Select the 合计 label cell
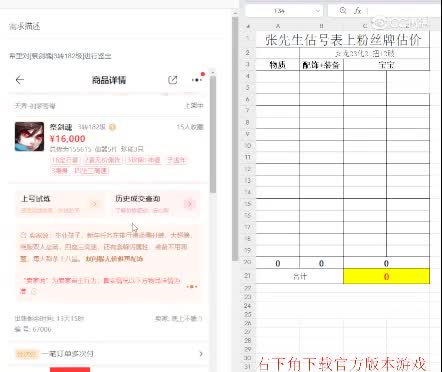Viewport: 442px width, 372px height. tap(300, 276)
